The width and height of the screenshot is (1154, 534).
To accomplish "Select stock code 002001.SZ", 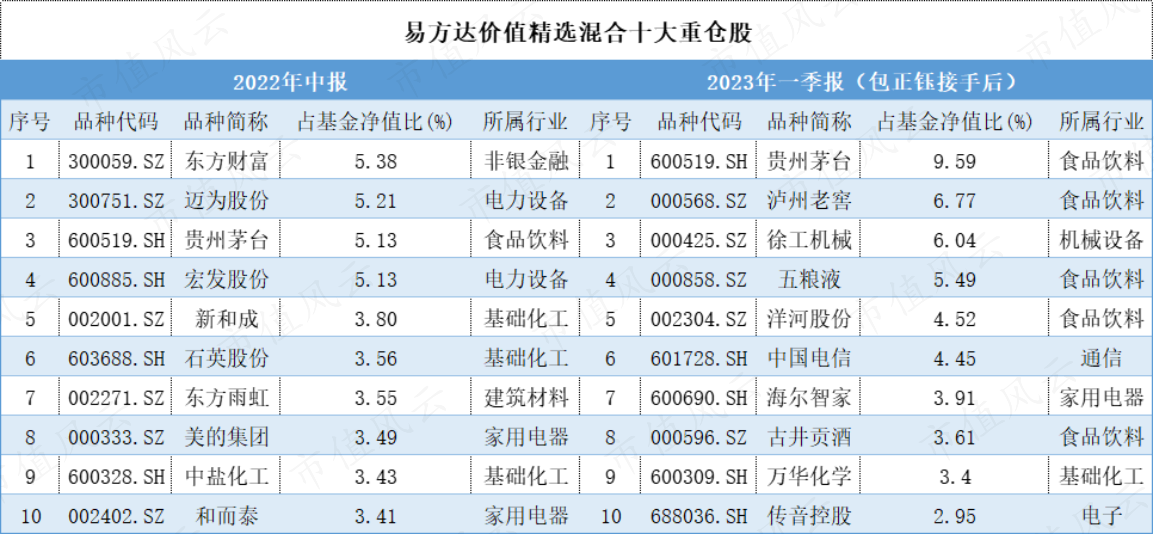I will point(116,319).
